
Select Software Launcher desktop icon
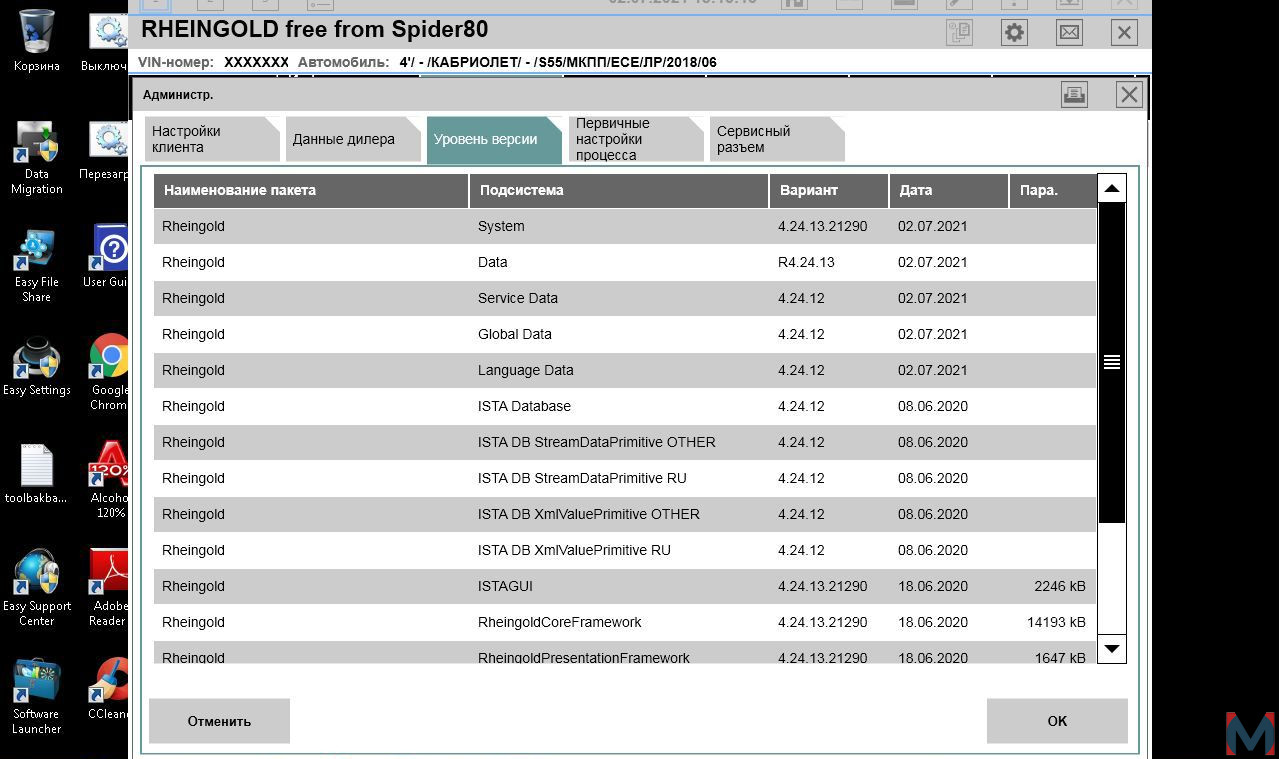click(x=37, y=696)
